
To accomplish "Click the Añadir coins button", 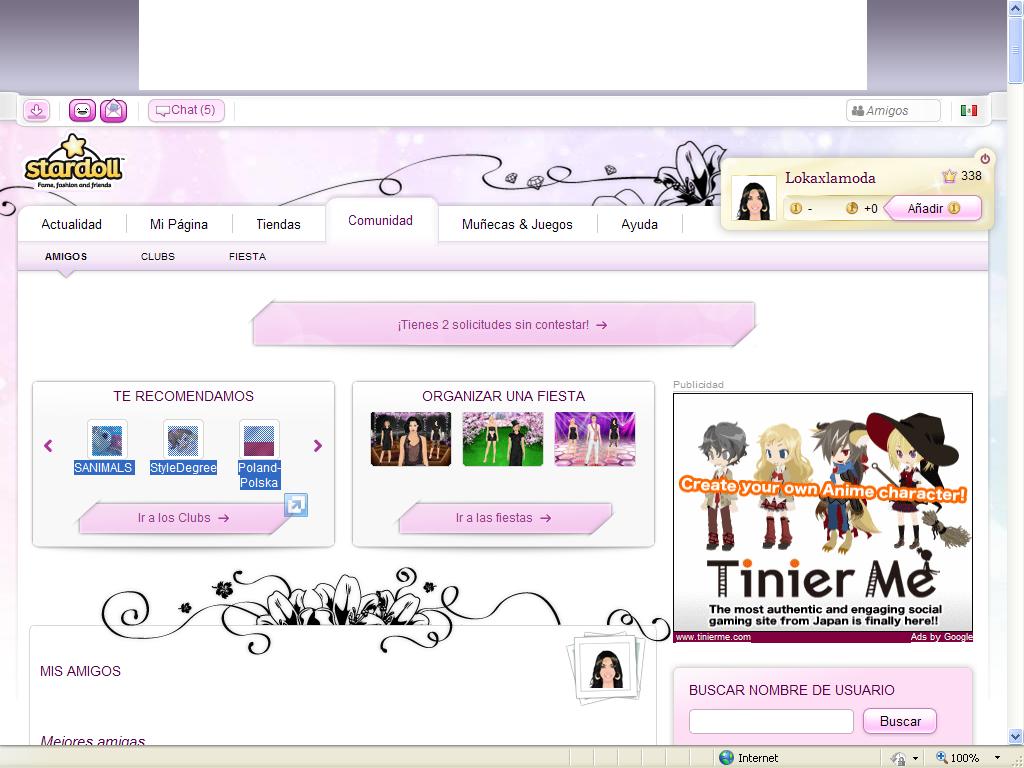I will pyautogui.click(x=933, y=209).
